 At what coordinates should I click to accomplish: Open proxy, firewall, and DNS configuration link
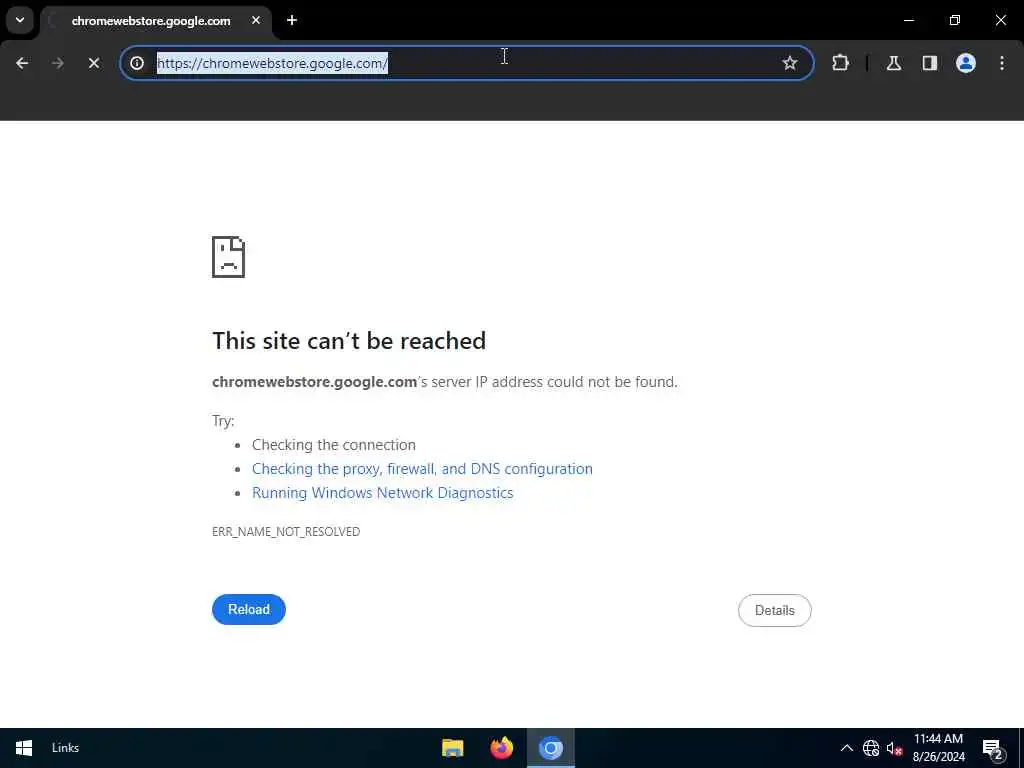(422, 469)
